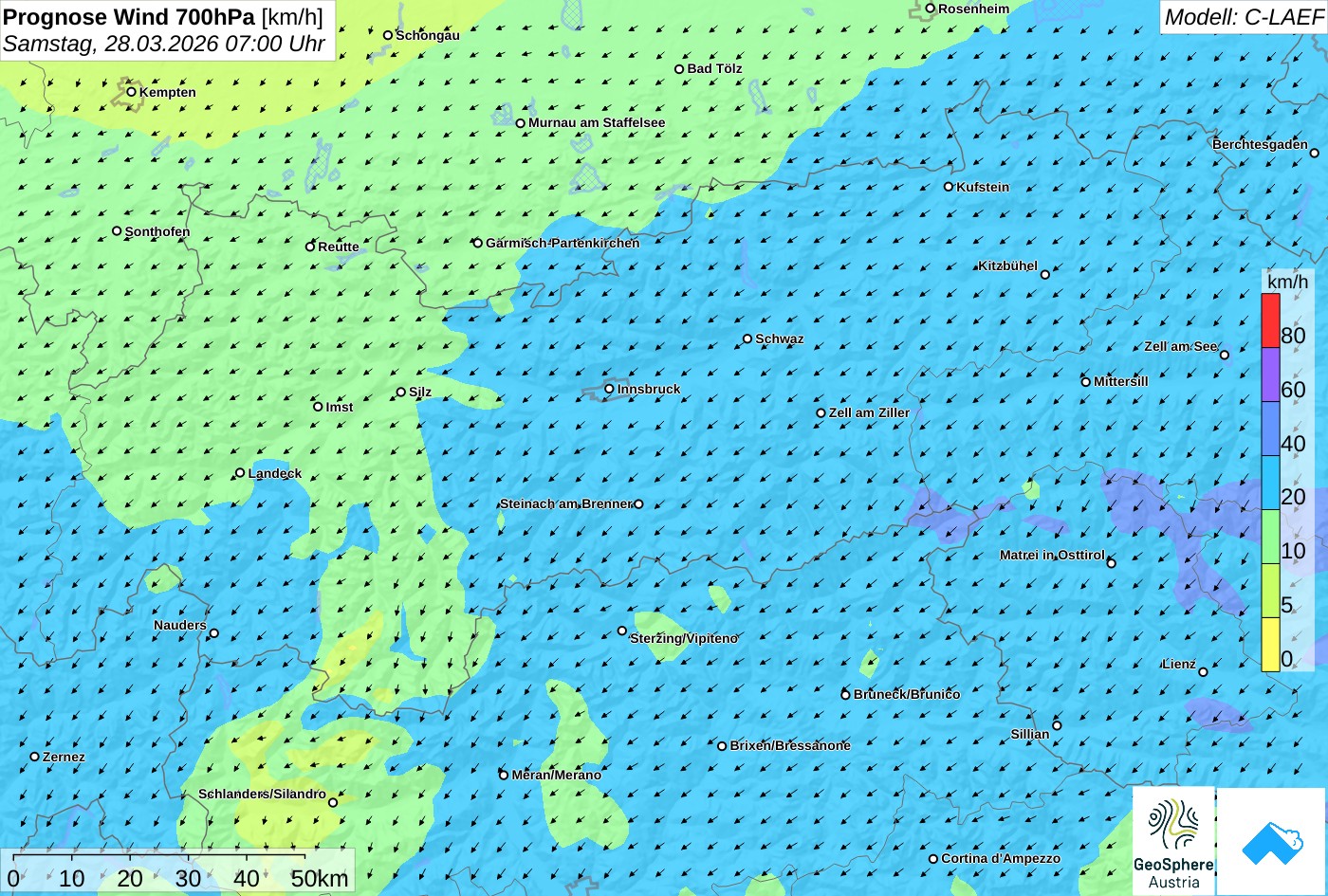The height and width of the screenshot is (896, 1328).
Task: Click the Kufstein location marker
Action: click(949, 187)
